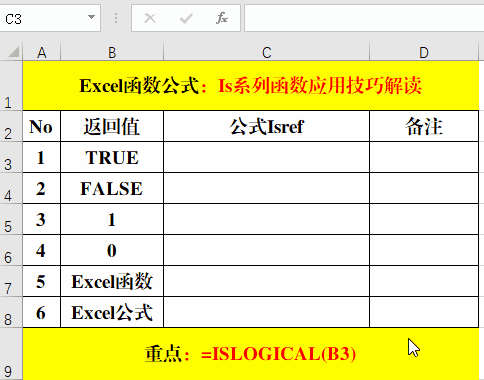Select cell A3 with number 1
484x380 pixels.
(42, 157)
